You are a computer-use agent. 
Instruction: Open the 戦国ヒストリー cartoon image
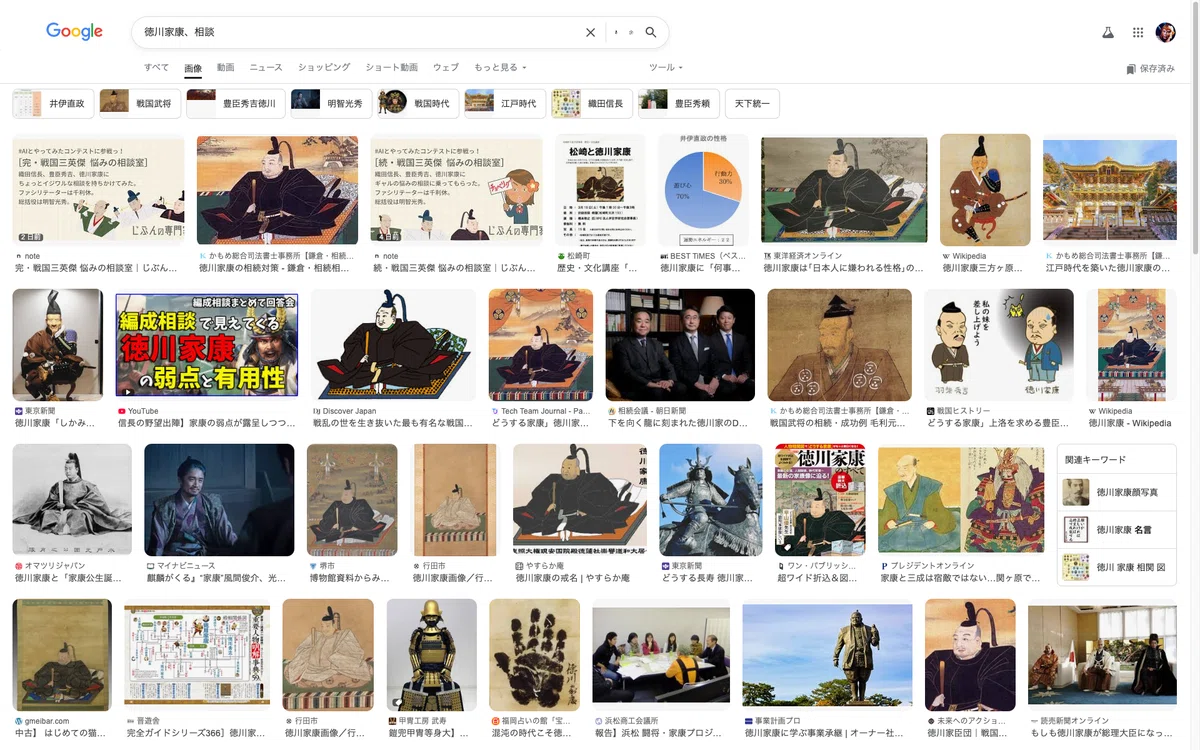click(999, 345)
